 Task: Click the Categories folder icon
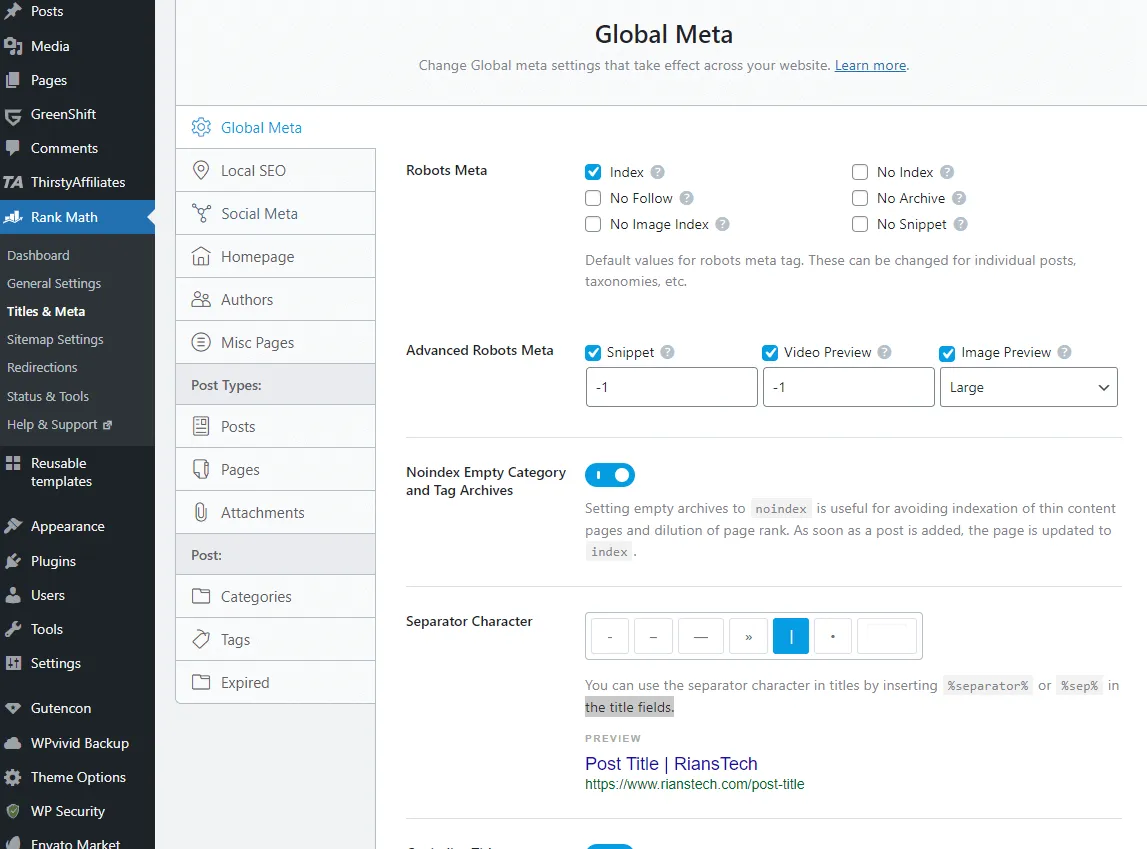(201, 597)
